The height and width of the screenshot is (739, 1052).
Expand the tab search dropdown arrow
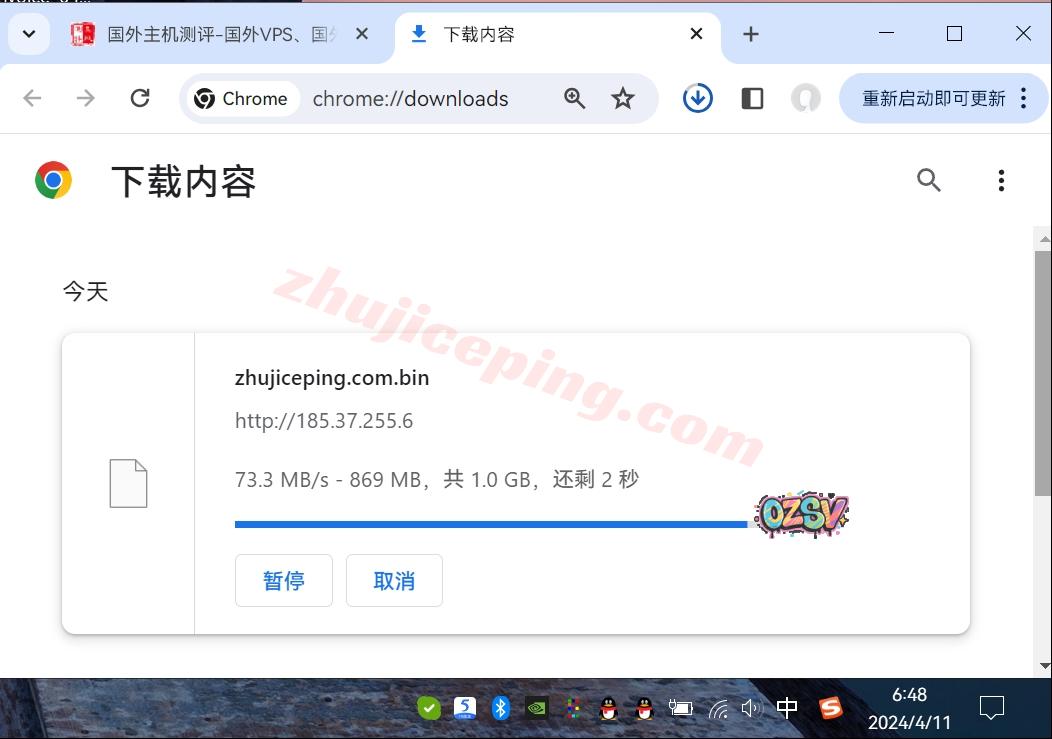(29, 34)
